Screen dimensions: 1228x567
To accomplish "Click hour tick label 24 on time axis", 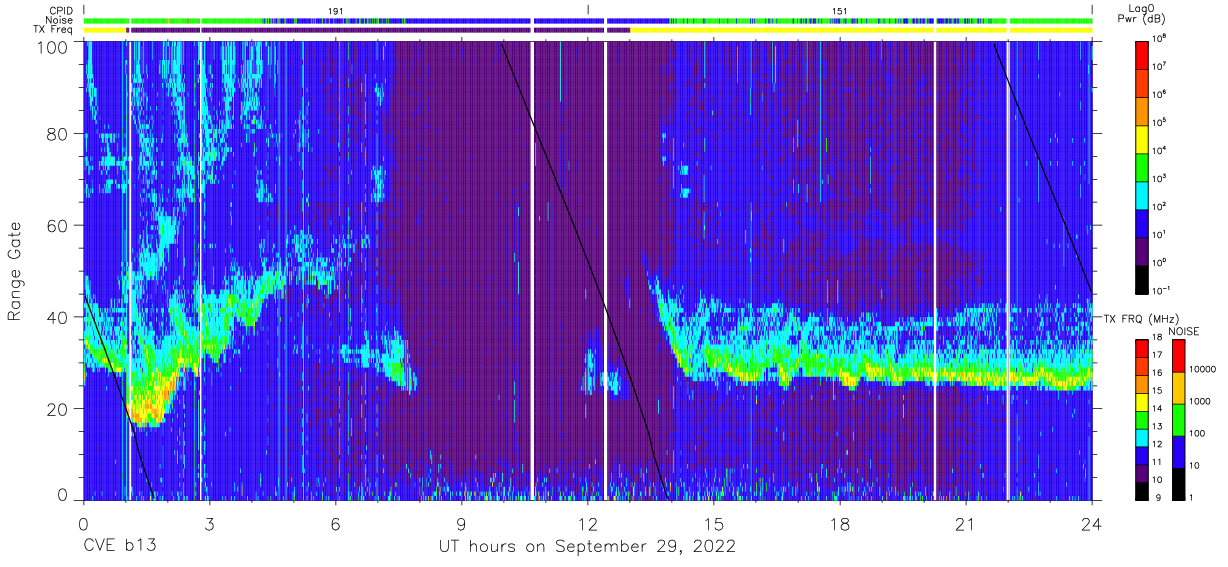I will click(x=1091, y=523).
